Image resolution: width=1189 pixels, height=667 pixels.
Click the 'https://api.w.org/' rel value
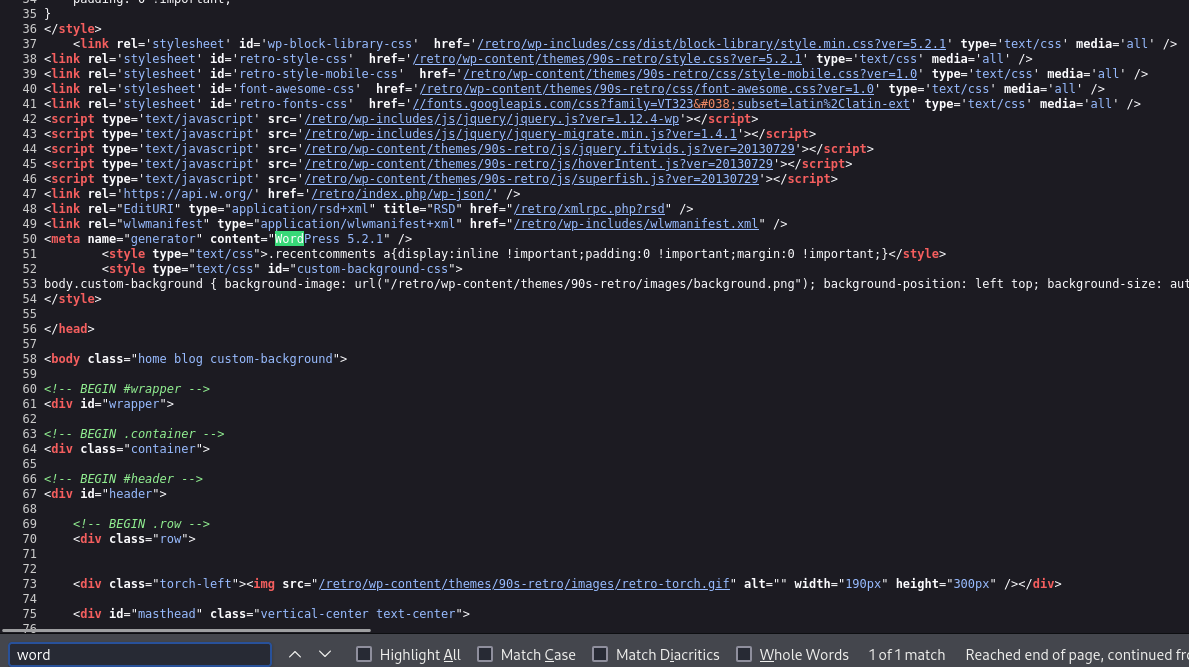point(188,194)
